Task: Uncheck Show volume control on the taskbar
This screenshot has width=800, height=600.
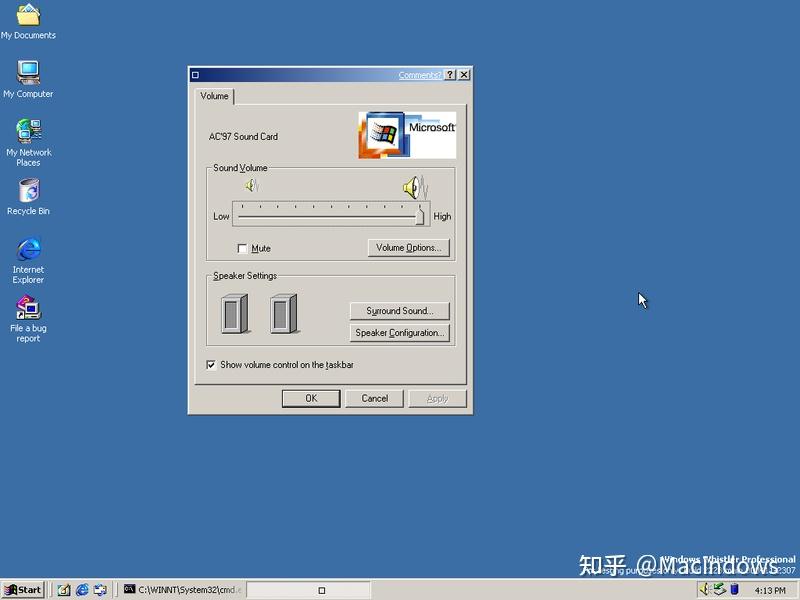Action: tap(211, 365)
